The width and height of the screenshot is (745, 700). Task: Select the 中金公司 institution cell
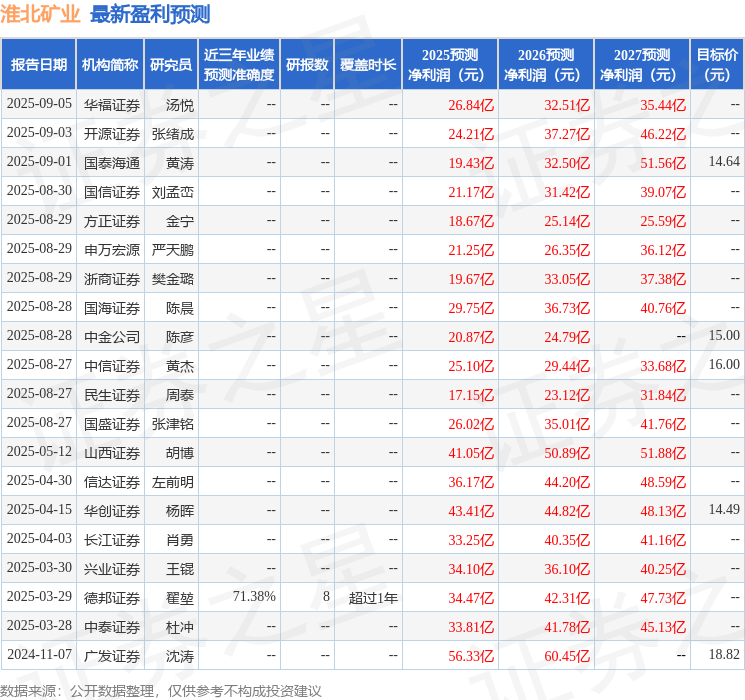112,337
